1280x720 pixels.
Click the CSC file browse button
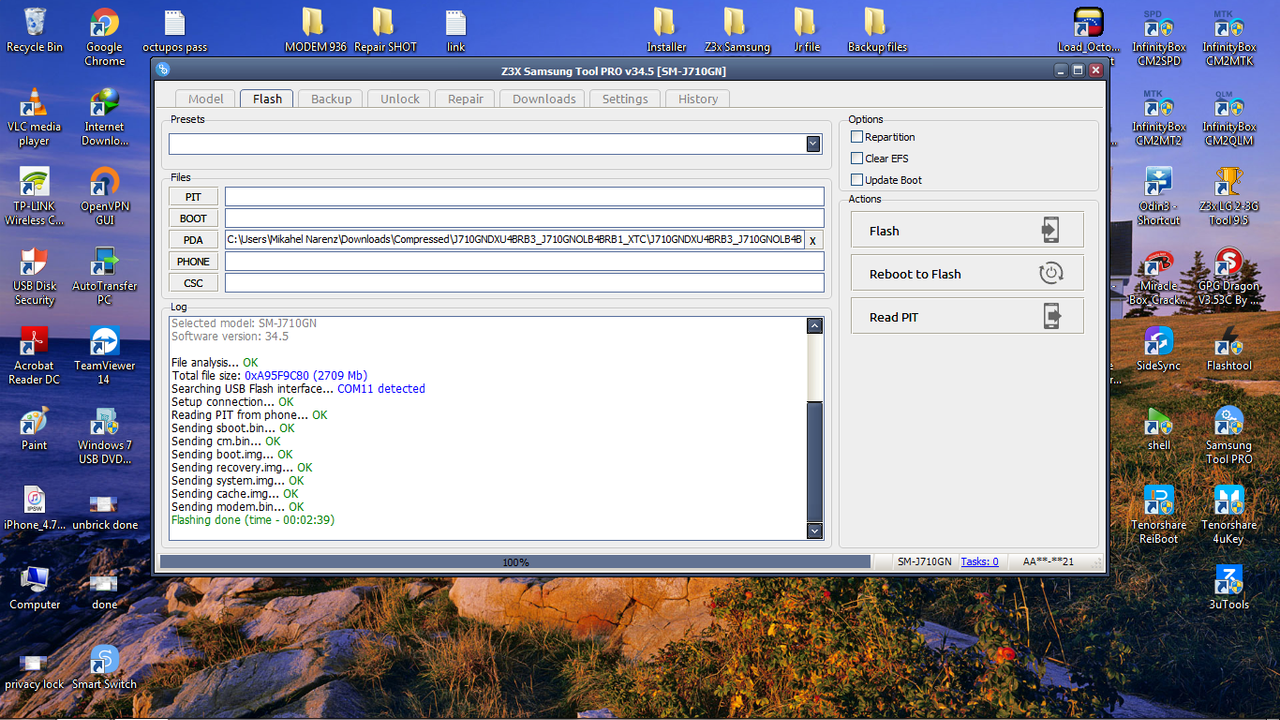(193, 283)
